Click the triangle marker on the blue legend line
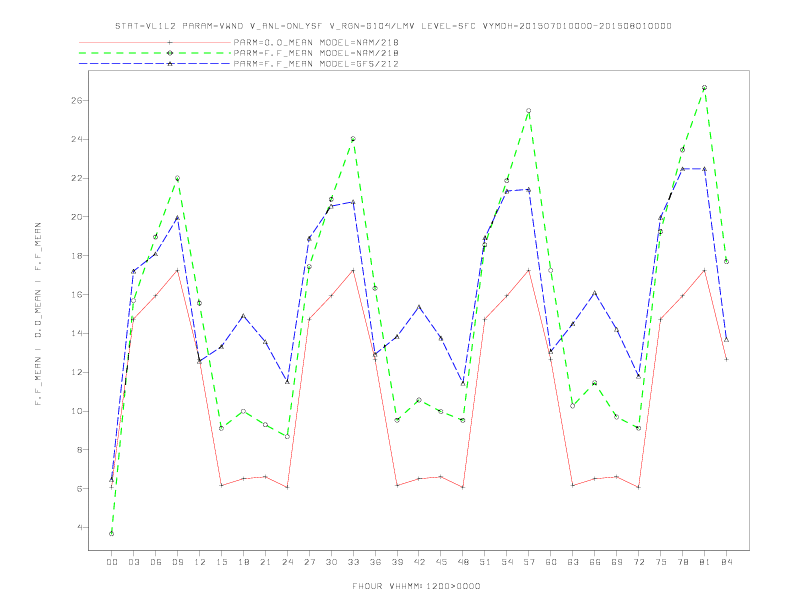Screen dimensions: 792x612 click(x=170, y=64)
